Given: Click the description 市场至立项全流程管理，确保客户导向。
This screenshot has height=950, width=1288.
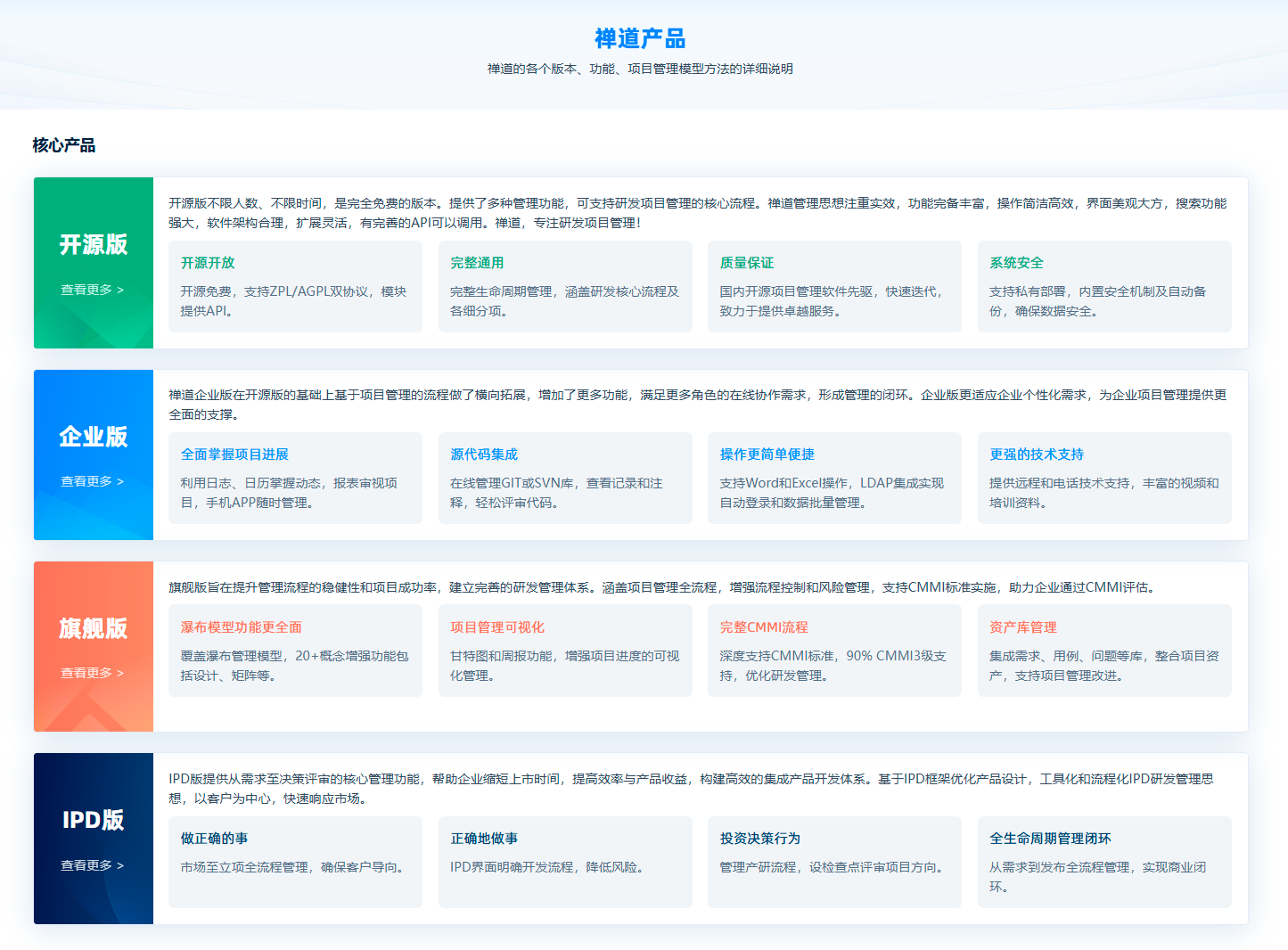Looking at the screenshot, I should 295,867.
